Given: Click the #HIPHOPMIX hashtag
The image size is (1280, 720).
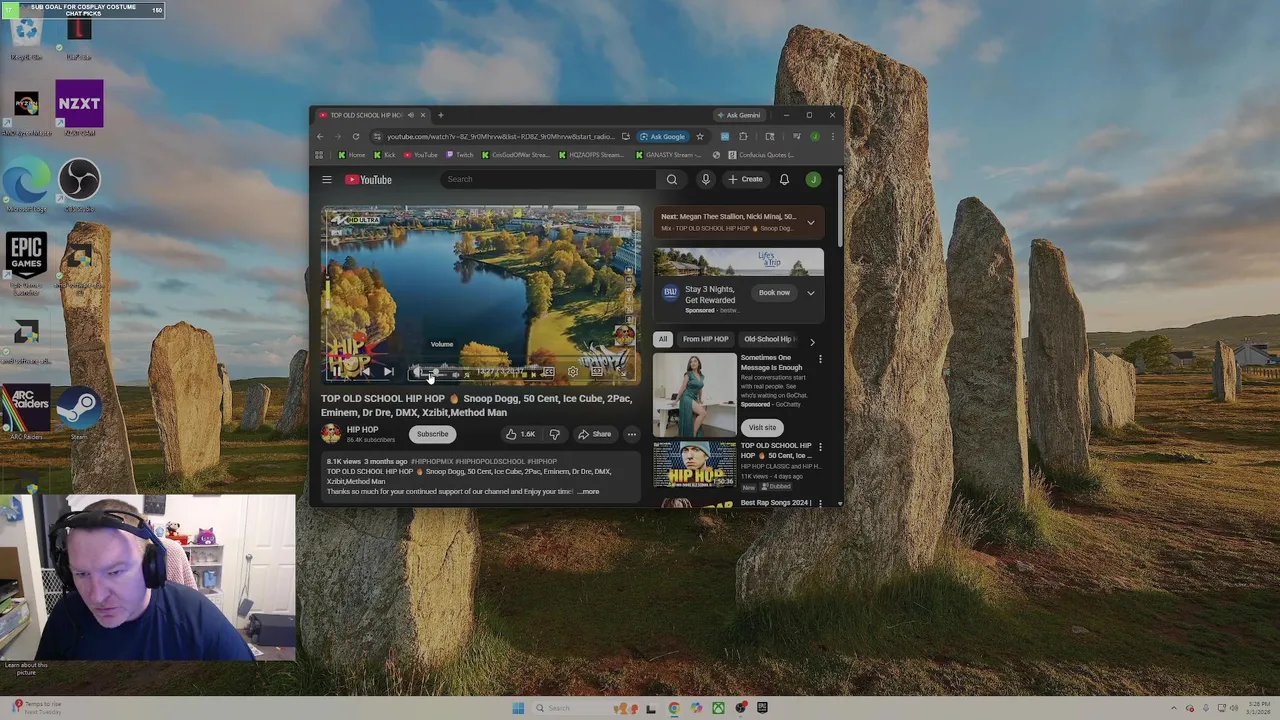Looking at the screenshot, I should click(431, 461).
